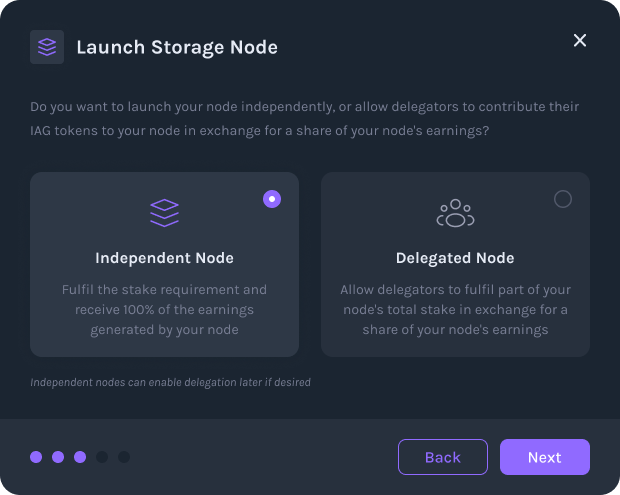The width and height of the screenshot is (620, 495).
Task: Click the delegation footnote below the cards
Action: 170,382
